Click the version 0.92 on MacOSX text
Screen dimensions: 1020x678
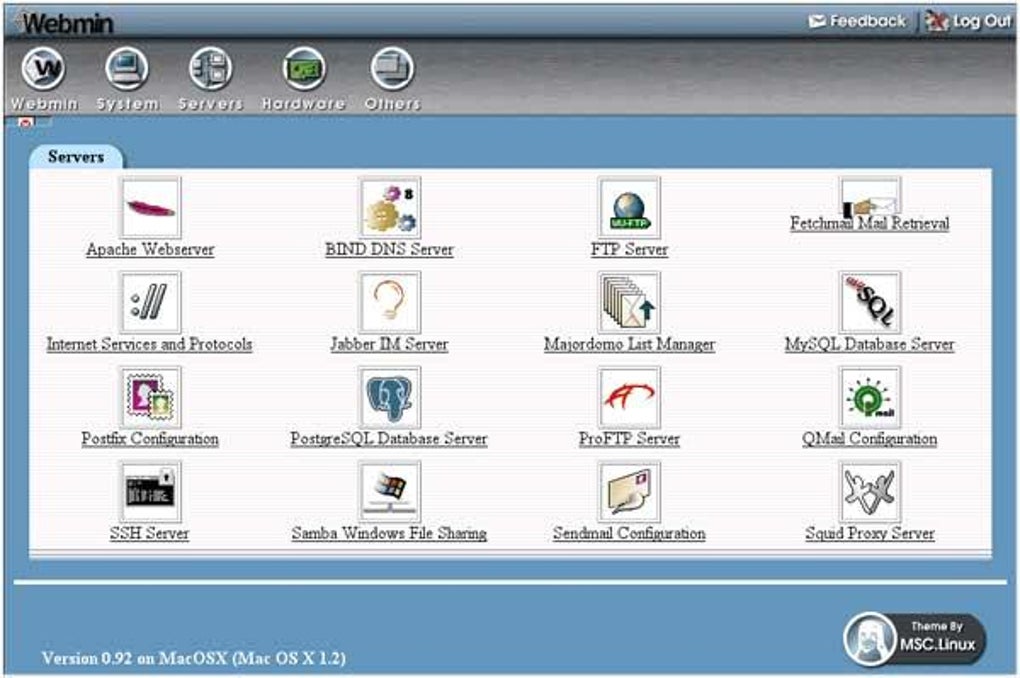(x=193, y=658)
